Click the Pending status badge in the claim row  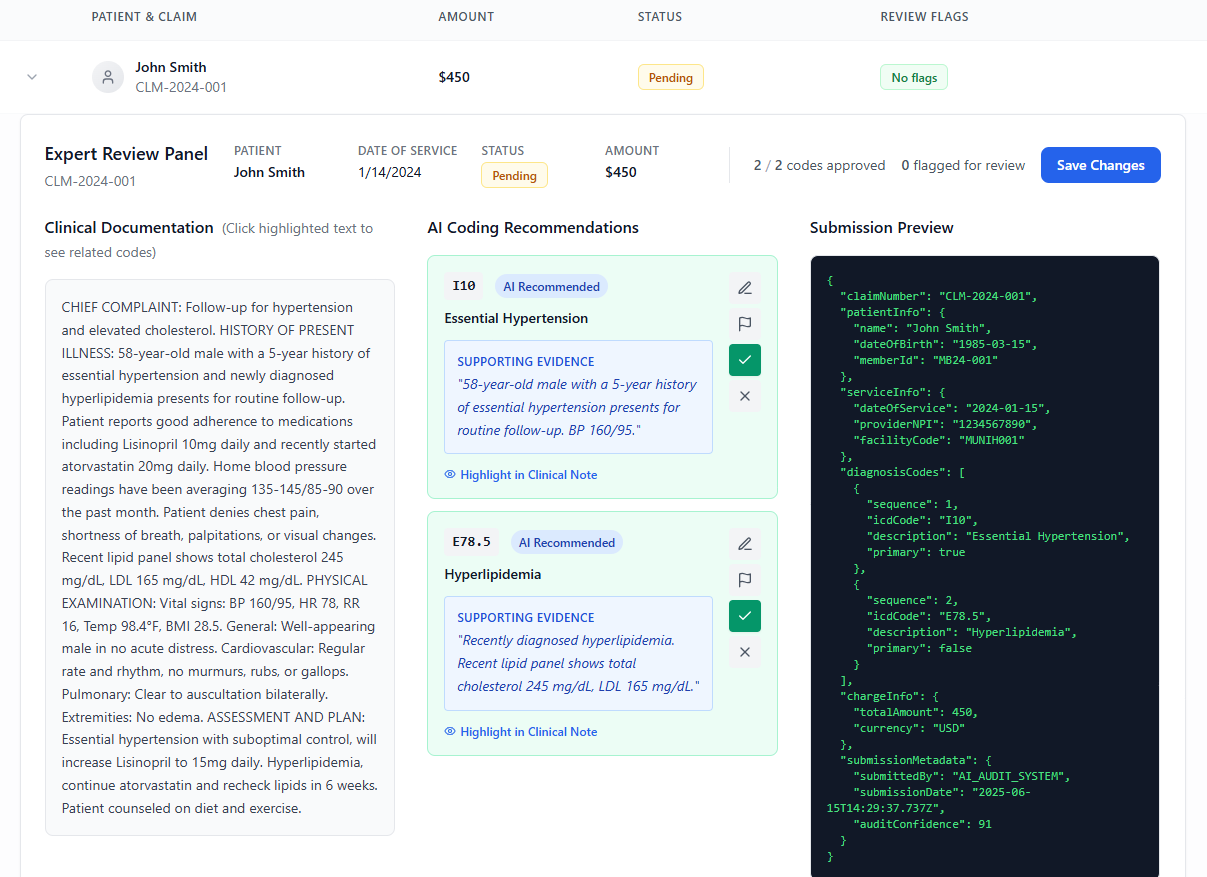point(671,77)
